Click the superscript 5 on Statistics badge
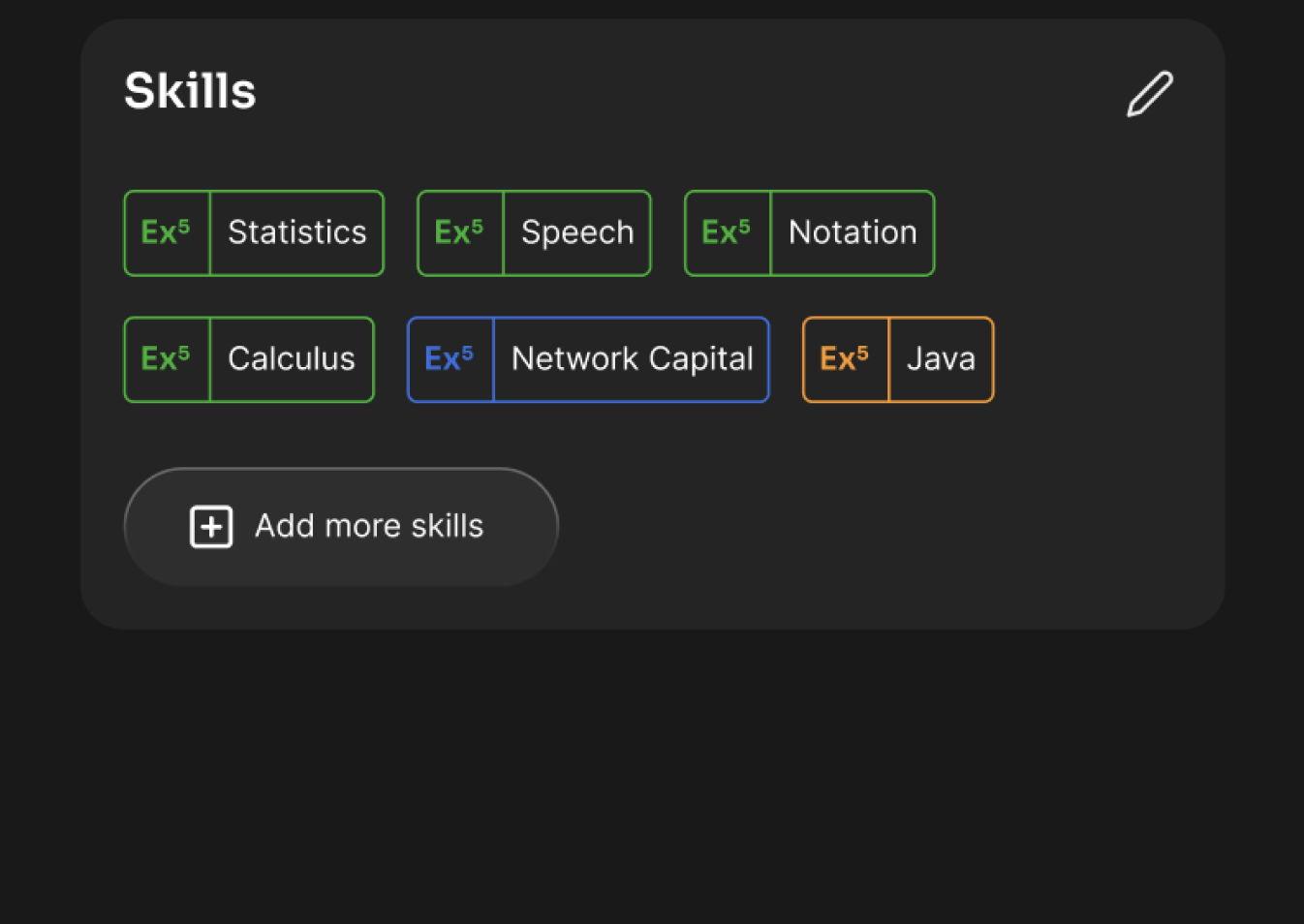Screen dimensions: 1304x924 coord(184,226)
